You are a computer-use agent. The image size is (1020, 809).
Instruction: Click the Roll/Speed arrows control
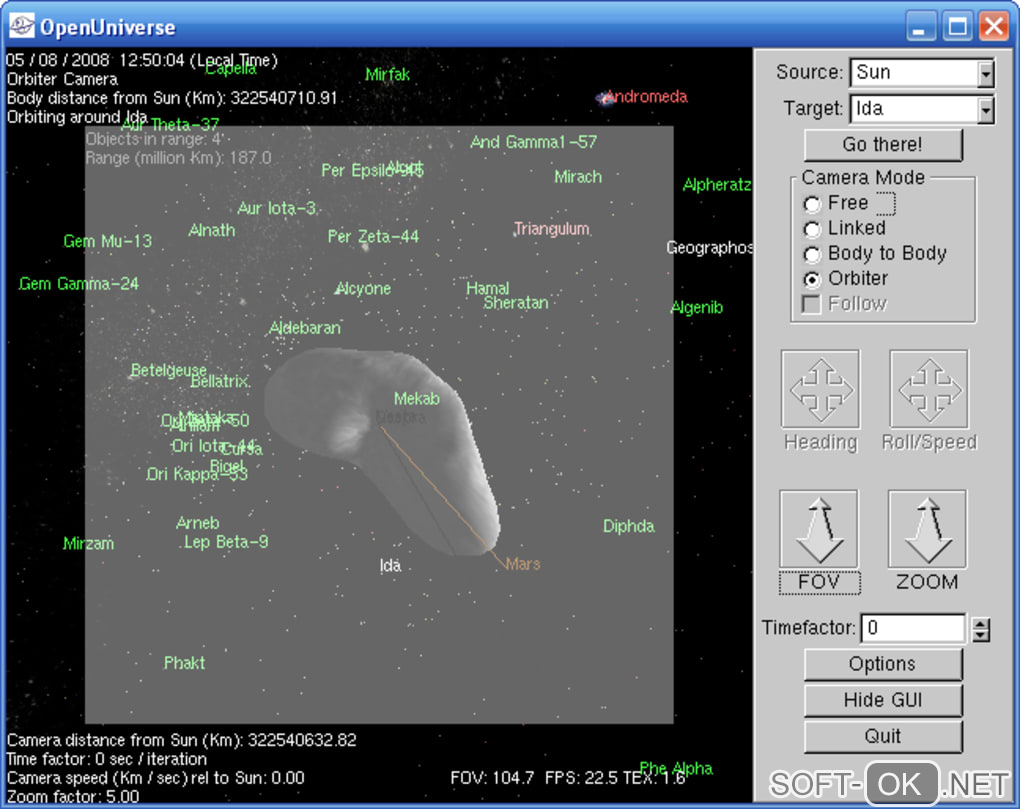point(929,389)
